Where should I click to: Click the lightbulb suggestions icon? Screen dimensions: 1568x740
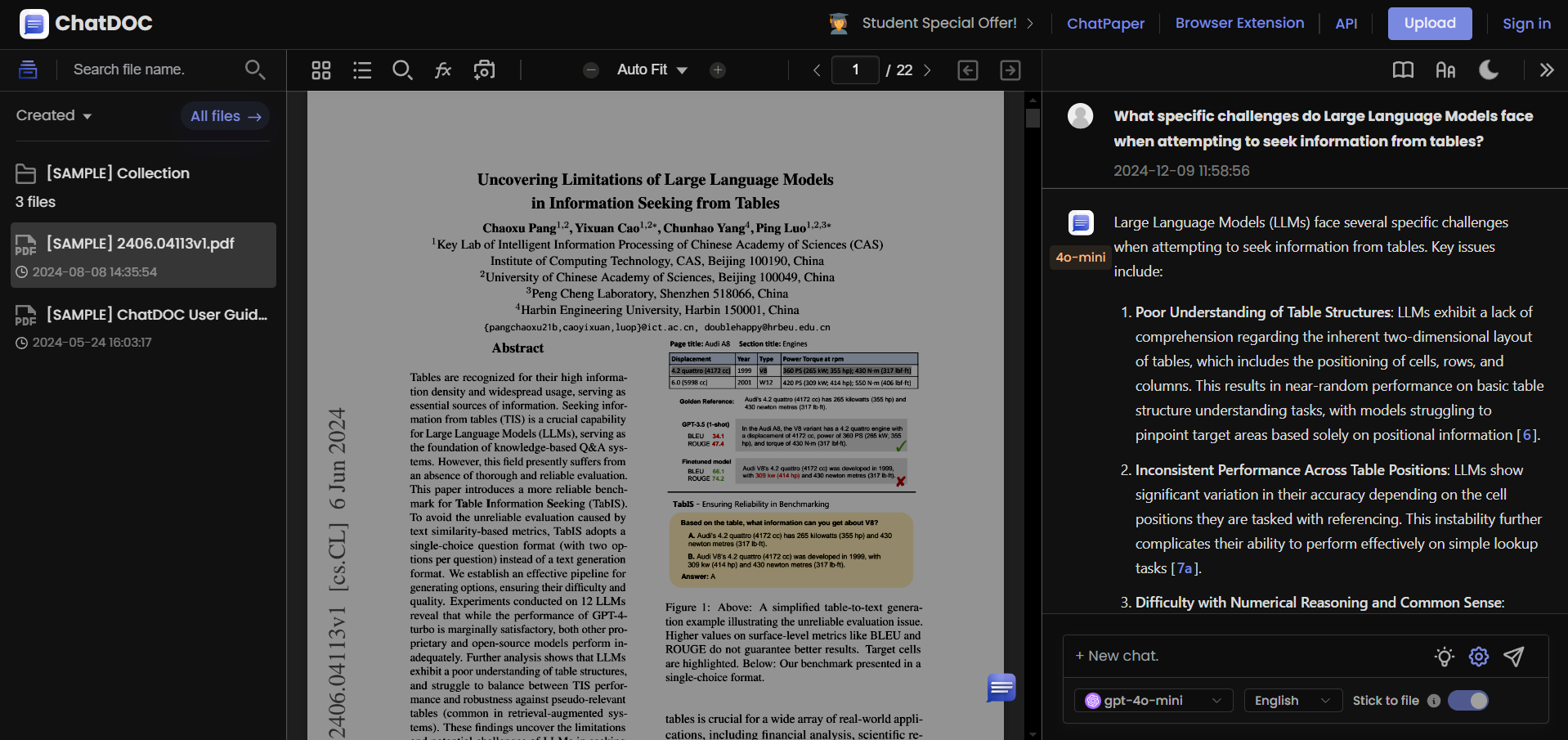(x=1445, y=657)
